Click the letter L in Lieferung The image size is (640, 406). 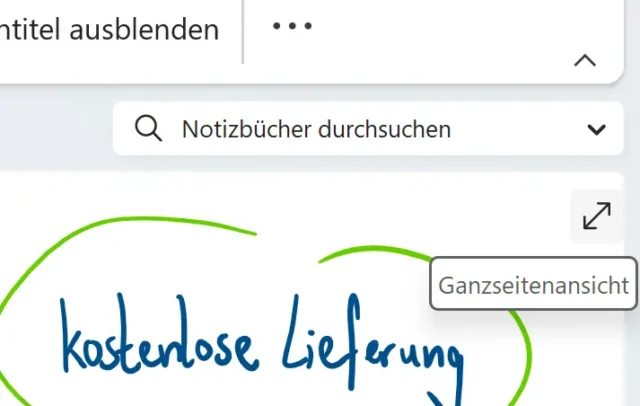click(x=295, y=333)
